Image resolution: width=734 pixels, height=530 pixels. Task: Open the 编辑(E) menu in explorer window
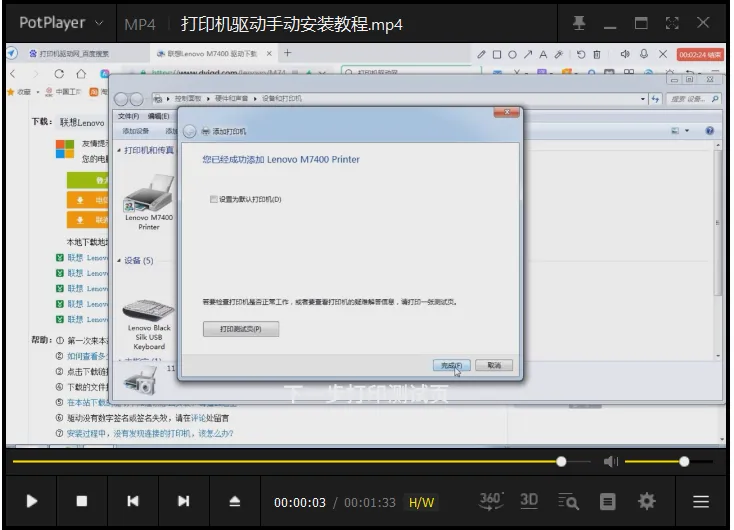point(158,116)
